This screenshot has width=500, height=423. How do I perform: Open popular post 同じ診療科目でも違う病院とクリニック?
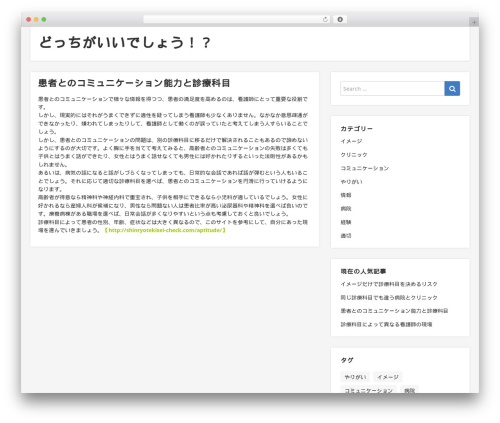pyautogui.click(x=389, y=297)
